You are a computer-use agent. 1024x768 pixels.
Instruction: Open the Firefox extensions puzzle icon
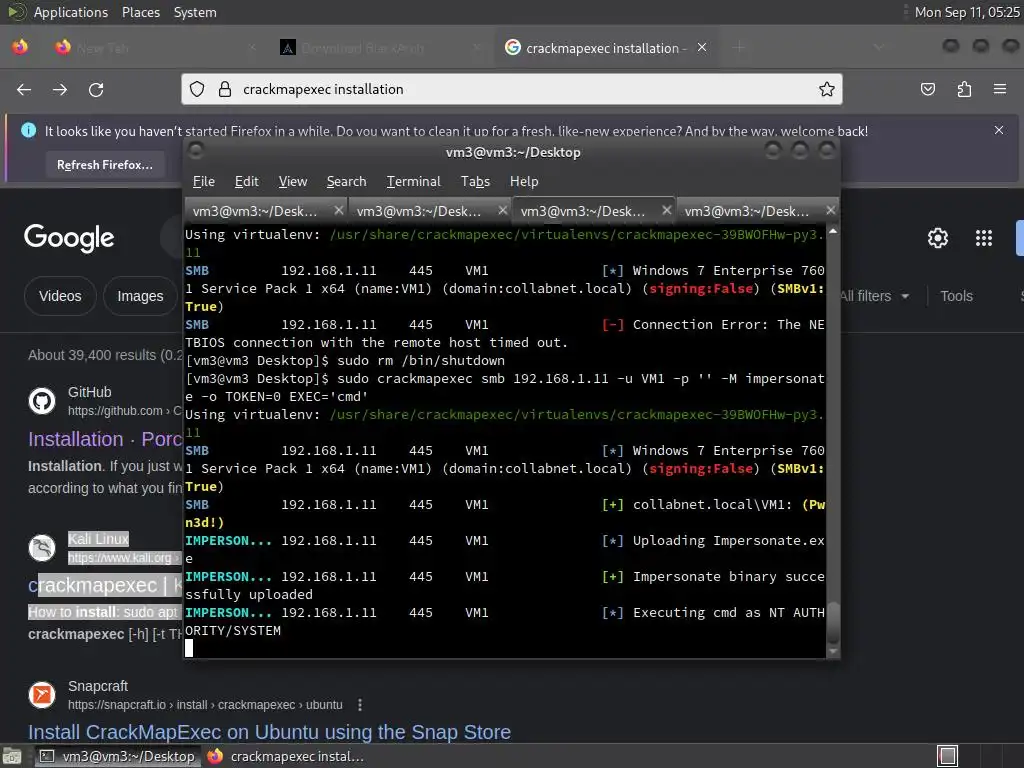click(964, 89)
